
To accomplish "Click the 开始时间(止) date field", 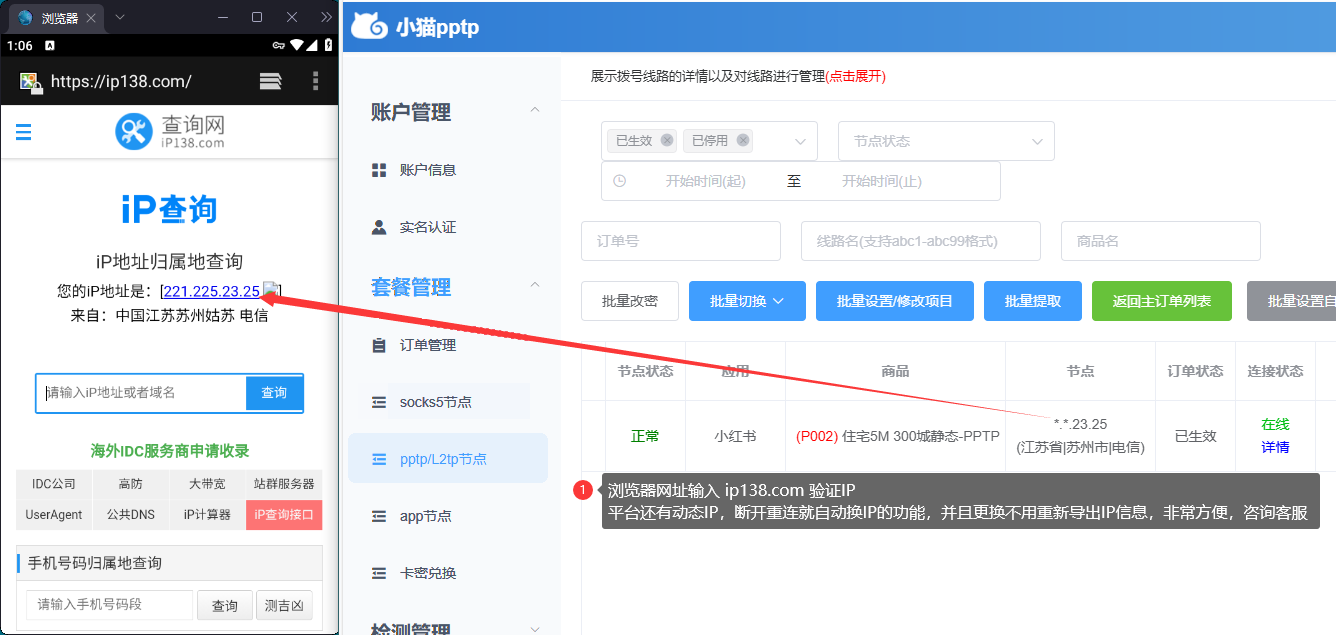I will pos(882,181).
